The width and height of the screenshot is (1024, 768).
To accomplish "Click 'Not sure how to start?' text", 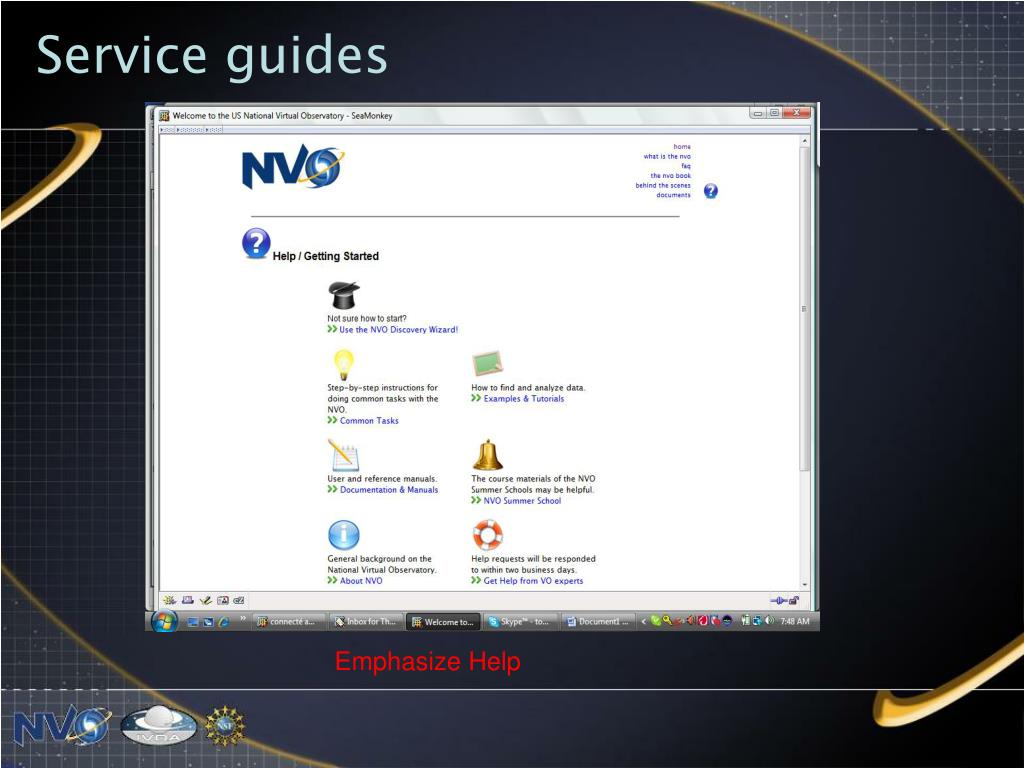I will 366,319.
